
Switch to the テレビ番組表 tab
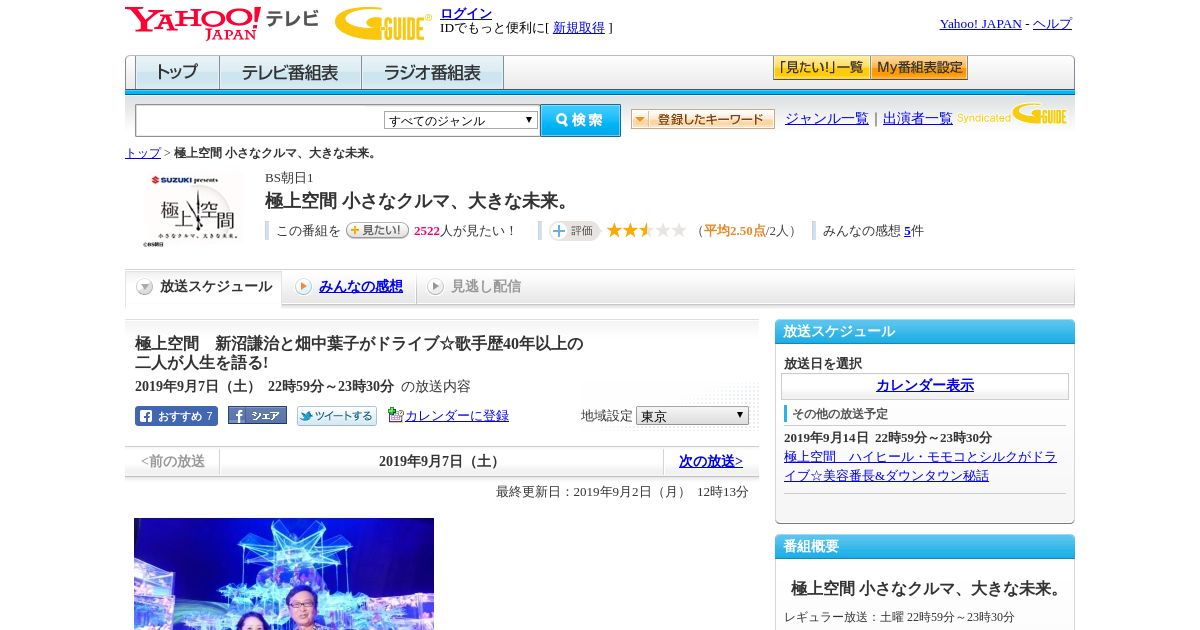pos(290,72)
